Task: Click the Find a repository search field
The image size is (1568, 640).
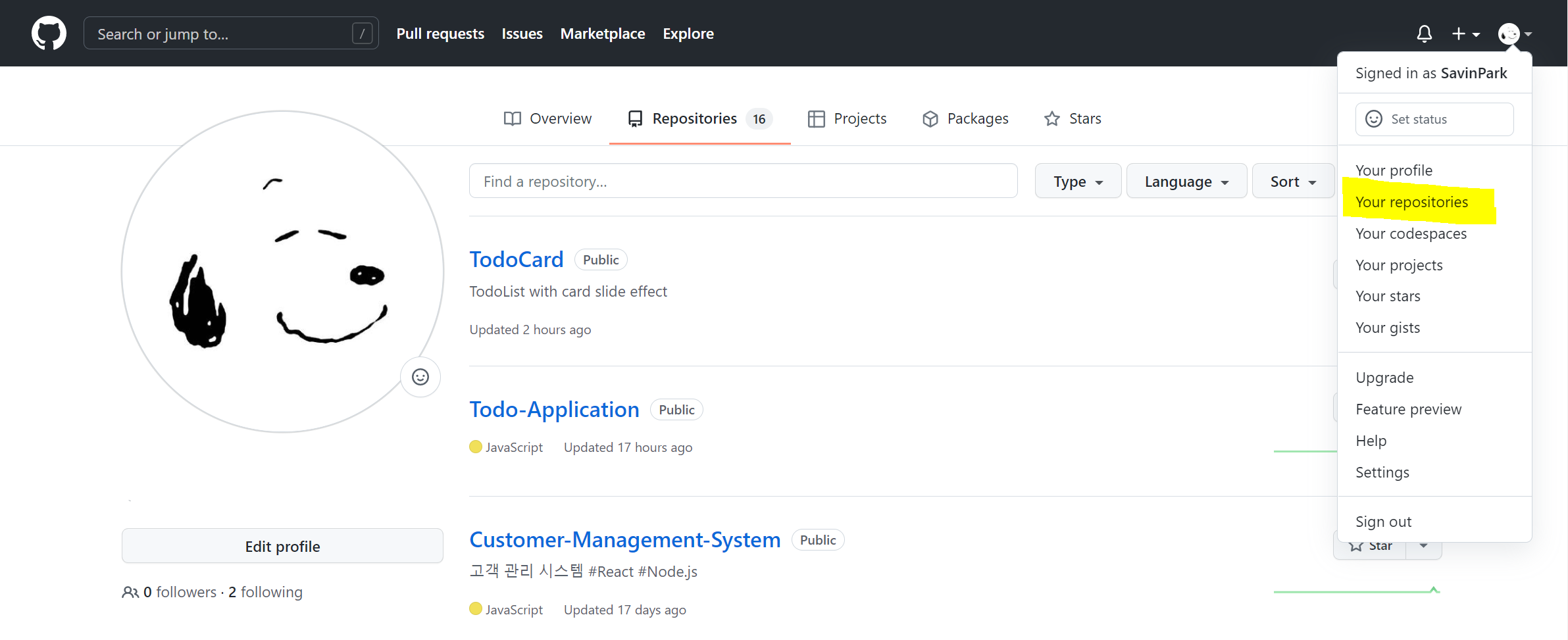Action: (743, 180)
